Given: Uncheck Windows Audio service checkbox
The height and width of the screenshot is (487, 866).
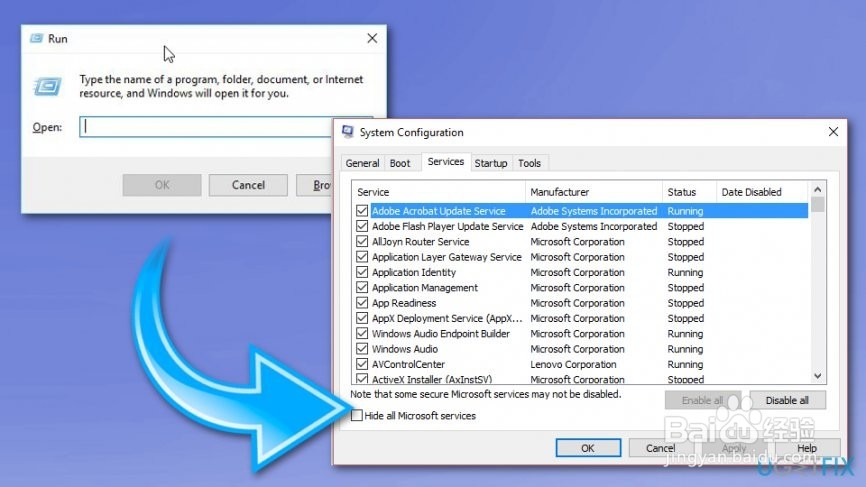Looking at the screenshot, I should (362, 349).
